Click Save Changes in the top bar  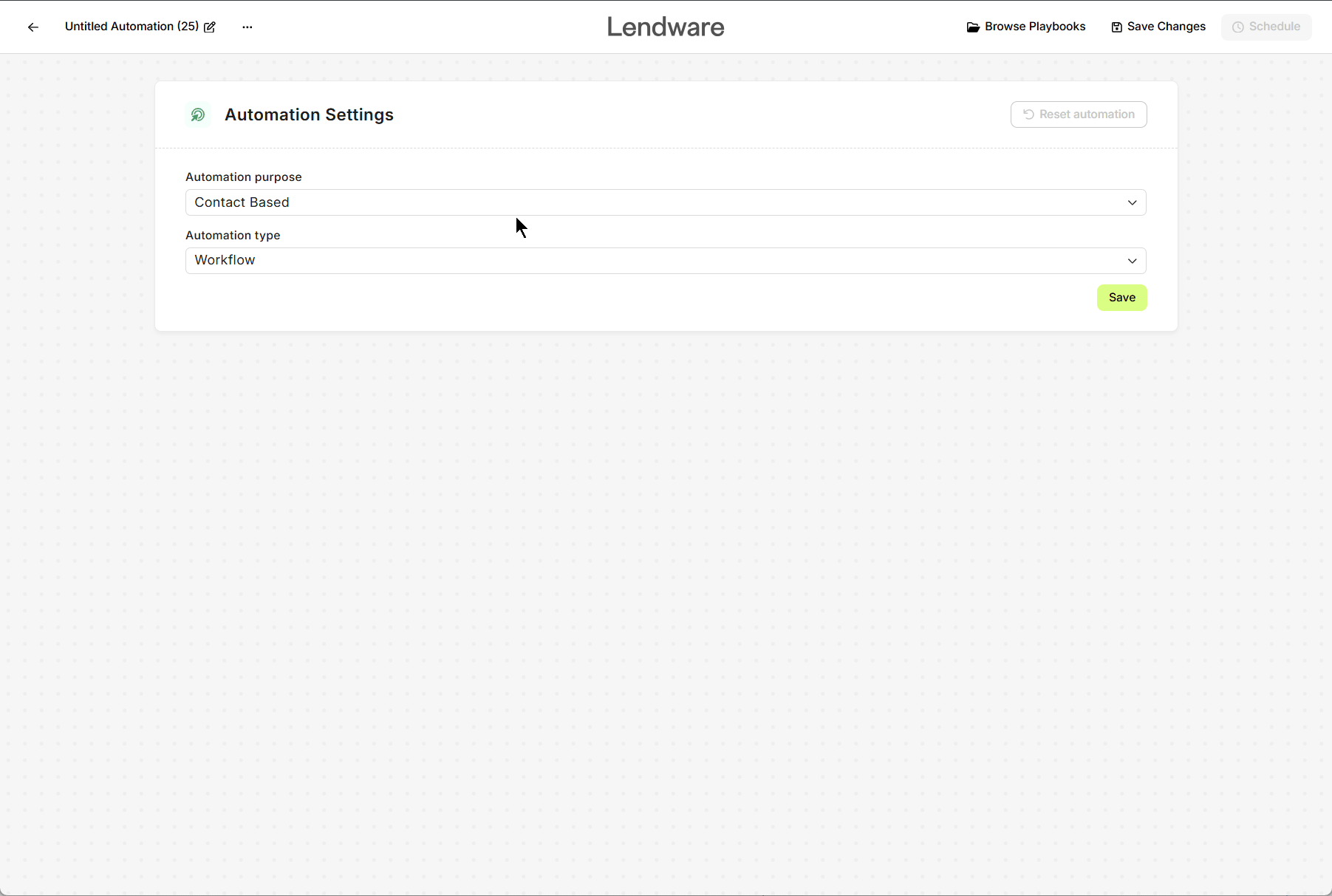pos(1158,27)
